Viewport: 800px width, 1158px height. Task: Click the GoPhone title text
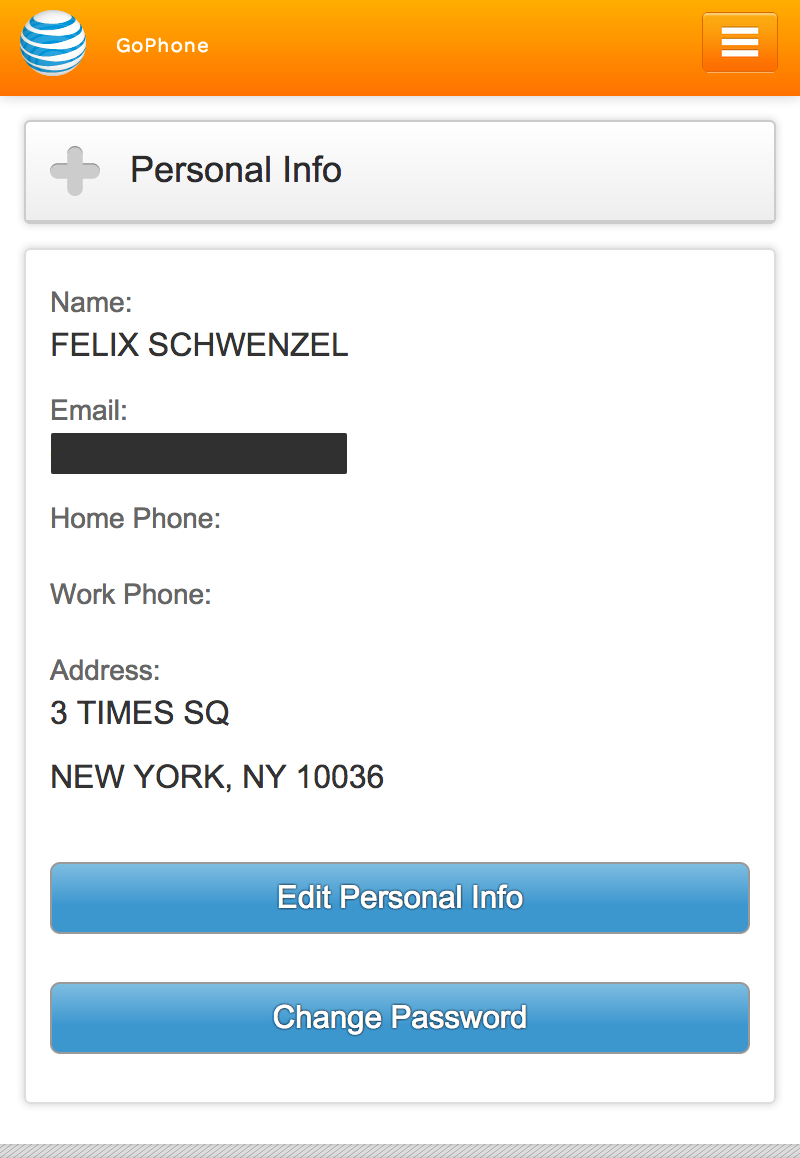tap(163, 46)
